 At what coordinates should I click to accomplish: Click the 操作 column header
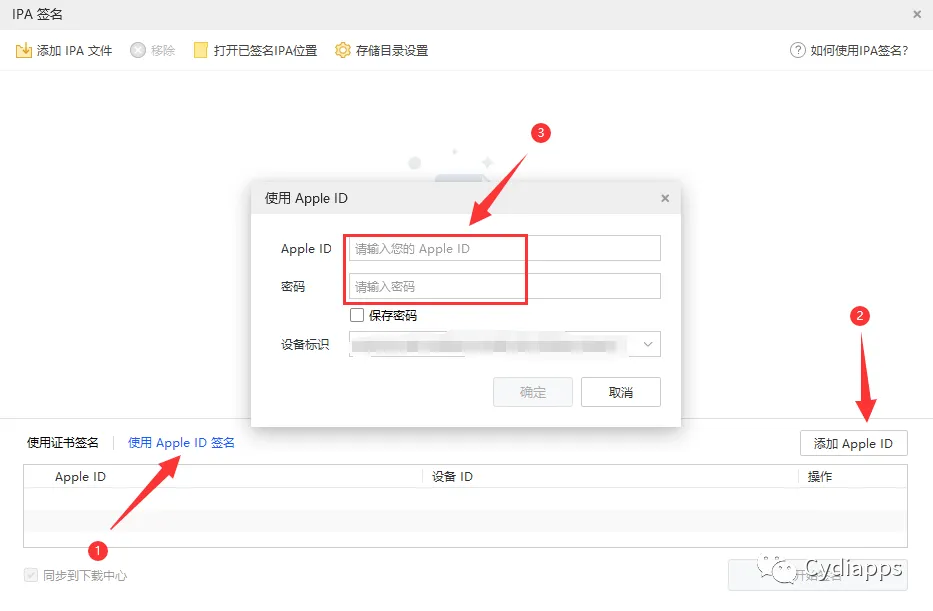coord(820,477)
